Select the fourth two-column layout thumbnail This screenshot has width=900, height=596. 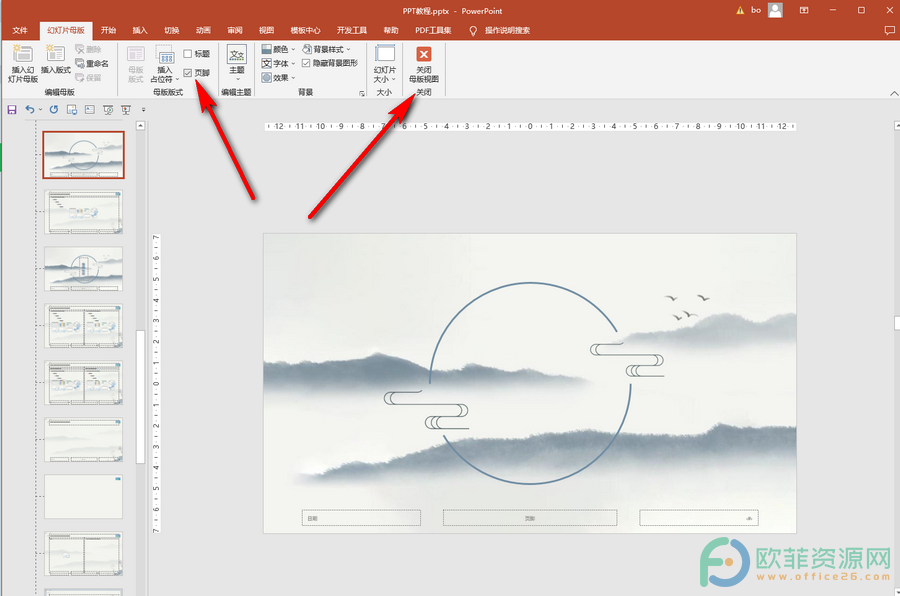[x=83, y=326]
